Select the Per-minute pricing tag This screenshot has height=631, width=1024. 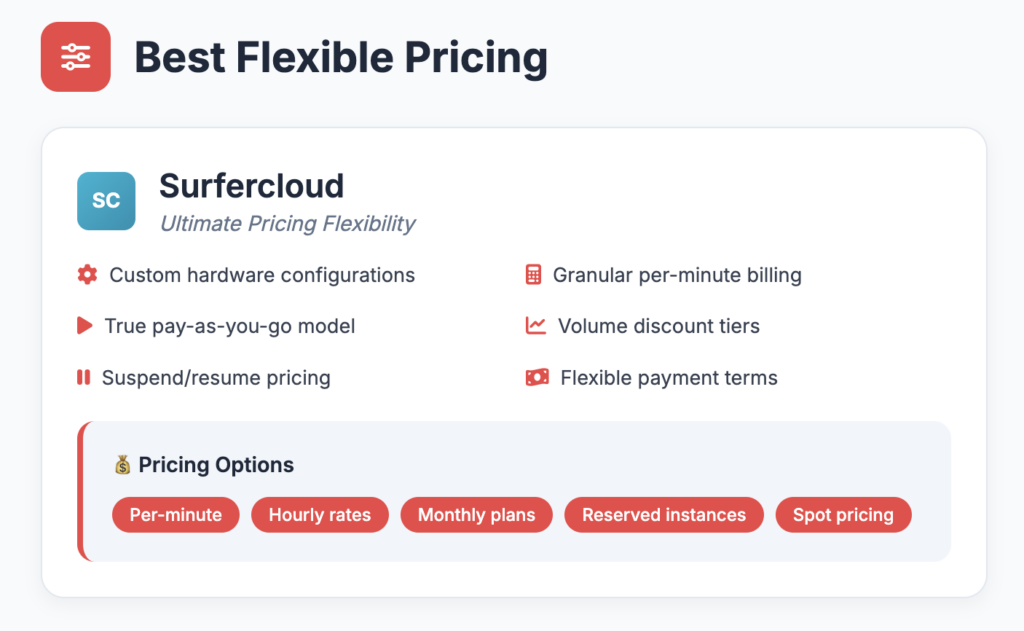(176, 515)
